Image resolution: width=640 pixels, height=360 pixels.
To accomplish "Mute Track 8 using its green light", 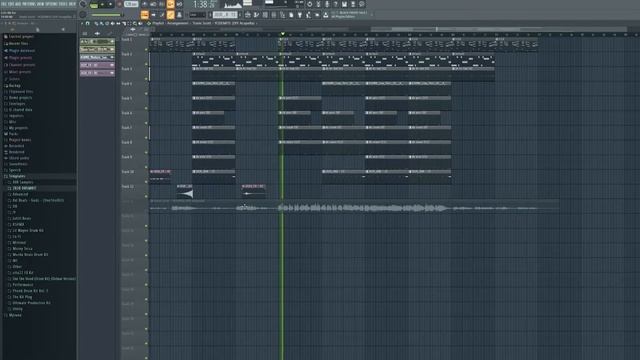I will (147, 152).
